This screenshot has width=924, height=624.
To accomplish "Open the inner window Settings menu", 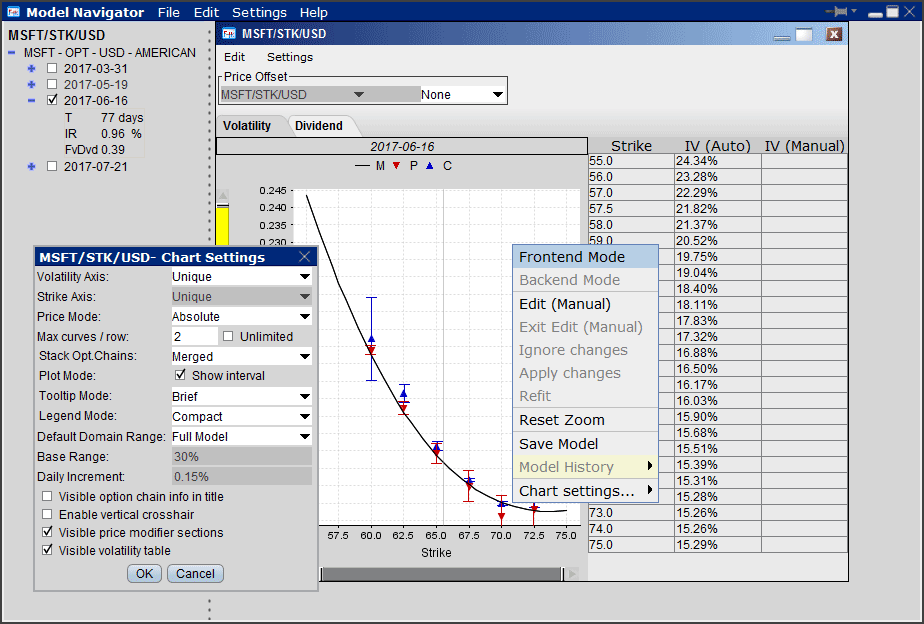I will coord(290,57).
